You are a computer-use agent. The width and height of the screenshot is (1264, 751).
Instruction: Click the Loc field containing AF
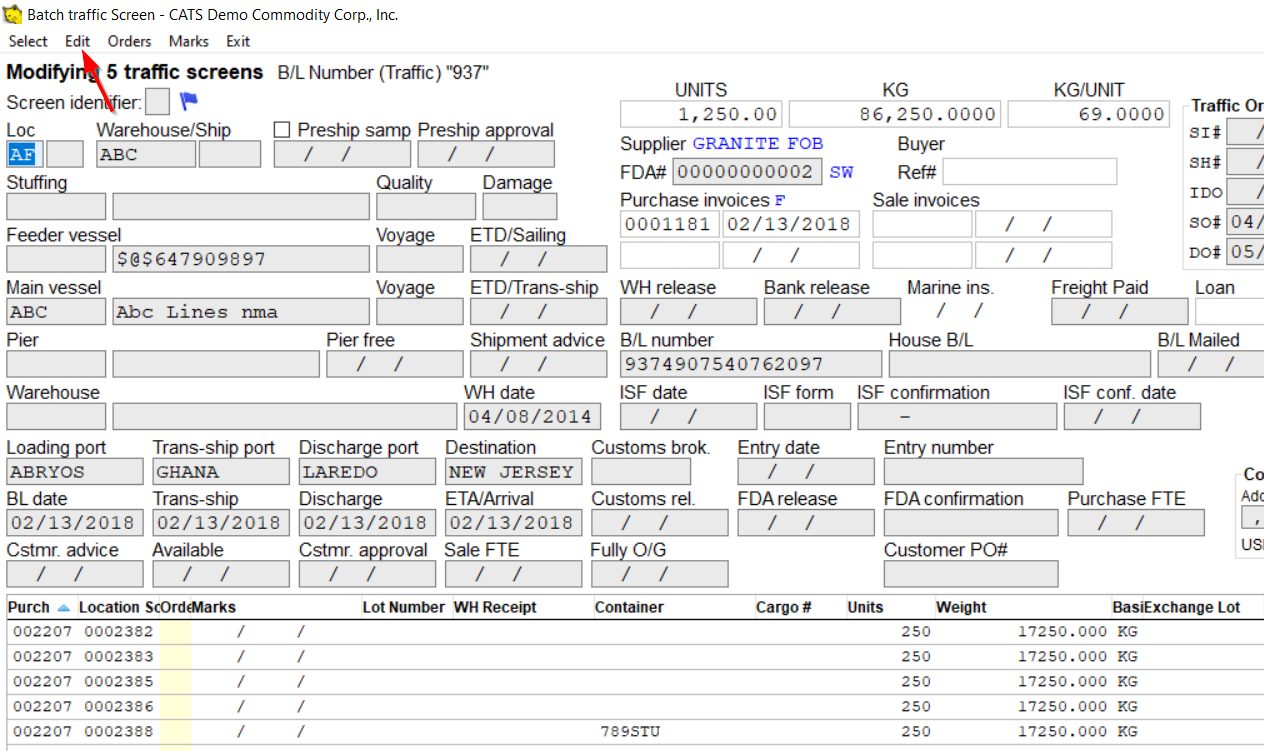click(25, 154)
